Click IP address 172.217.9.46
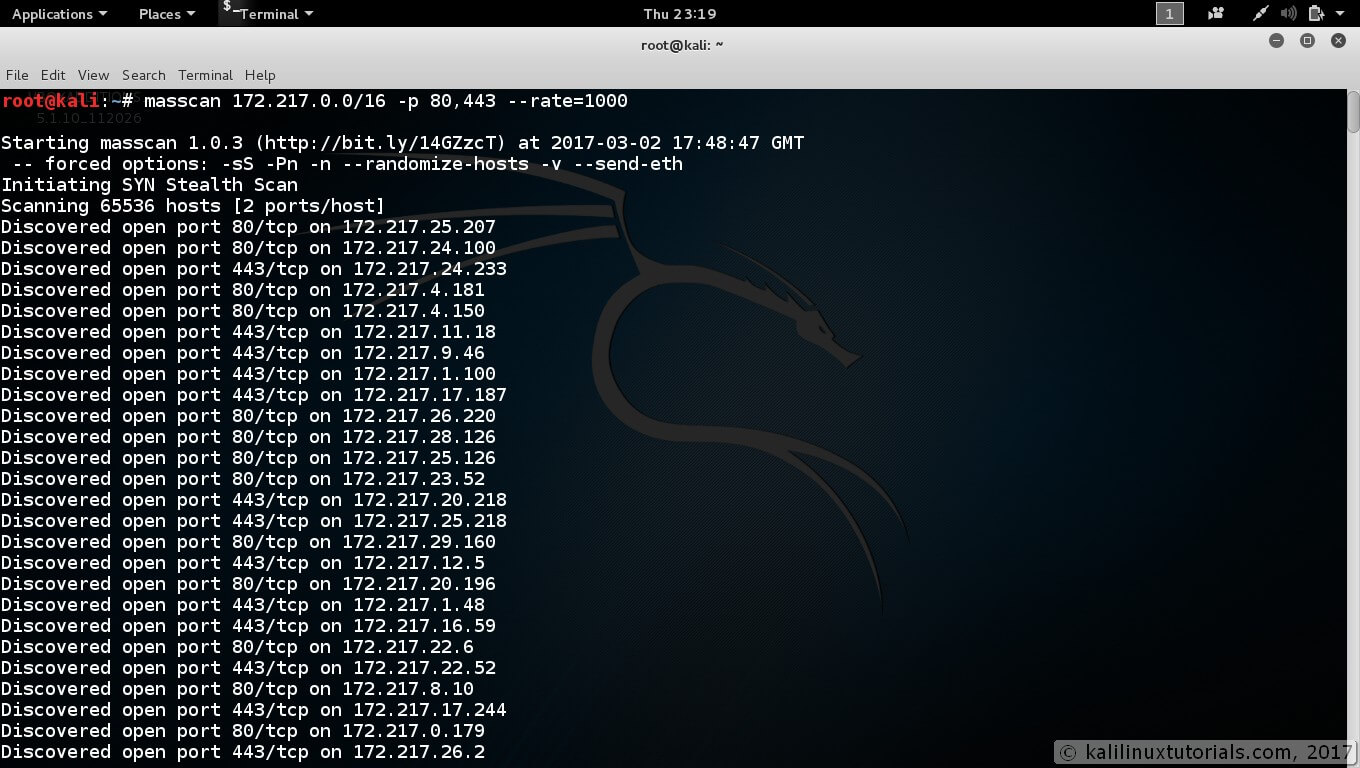This screenshot has width=1360, height=768. pyautogui.click(x=419, y=353)
